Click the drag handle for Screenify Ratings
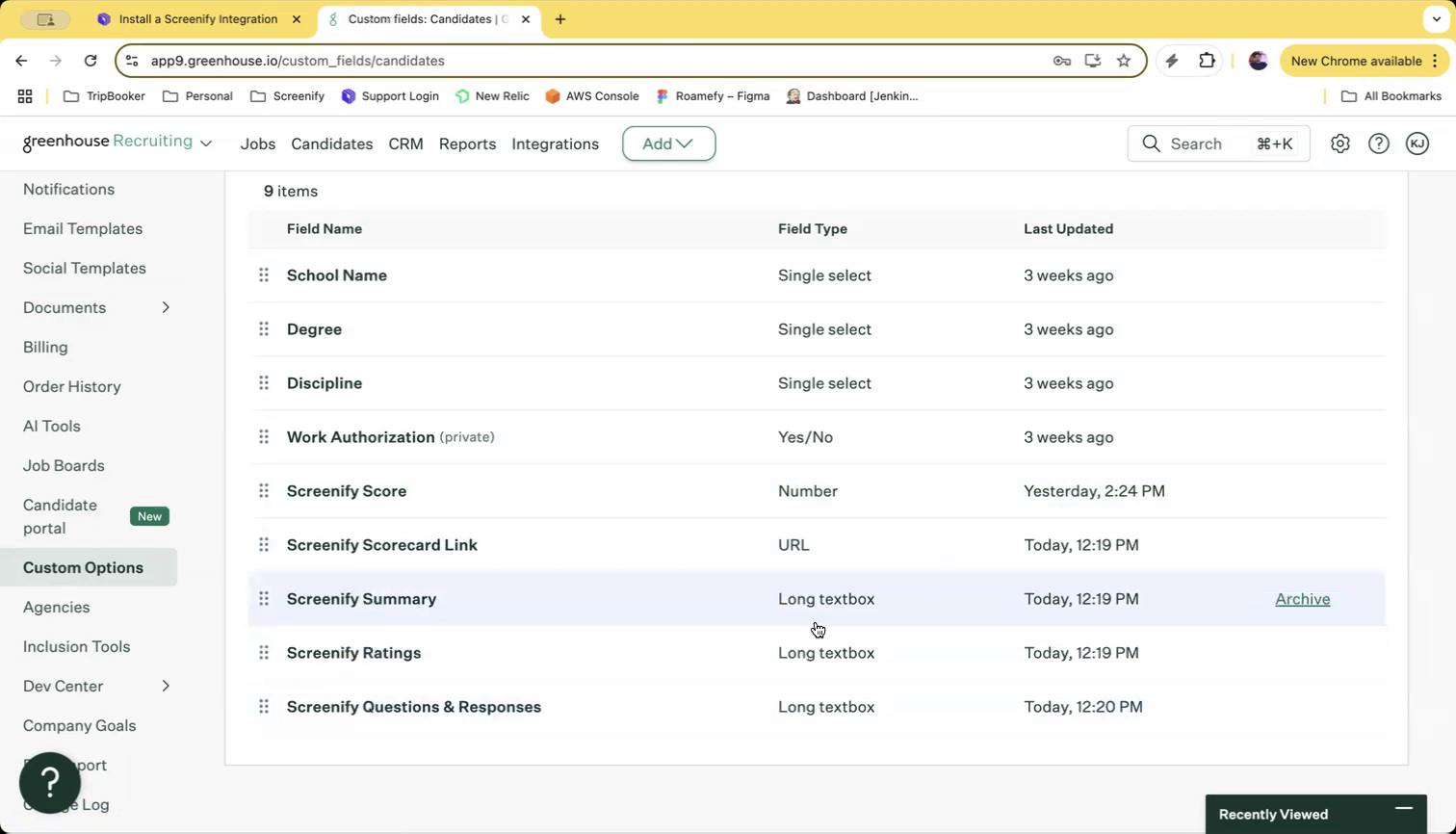Screen dimensions: 1456x834 pyautogui.click(x=264, y=653)
